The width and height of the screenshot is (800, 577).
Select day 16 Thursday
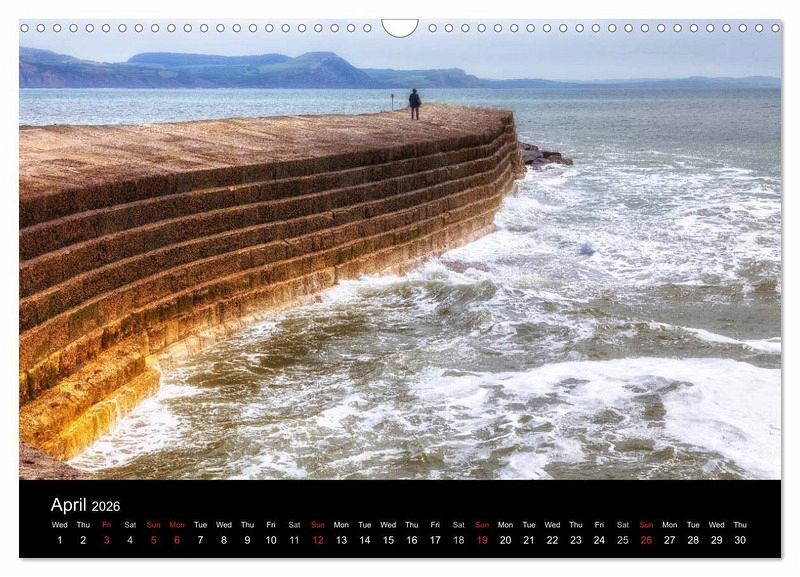412,540
